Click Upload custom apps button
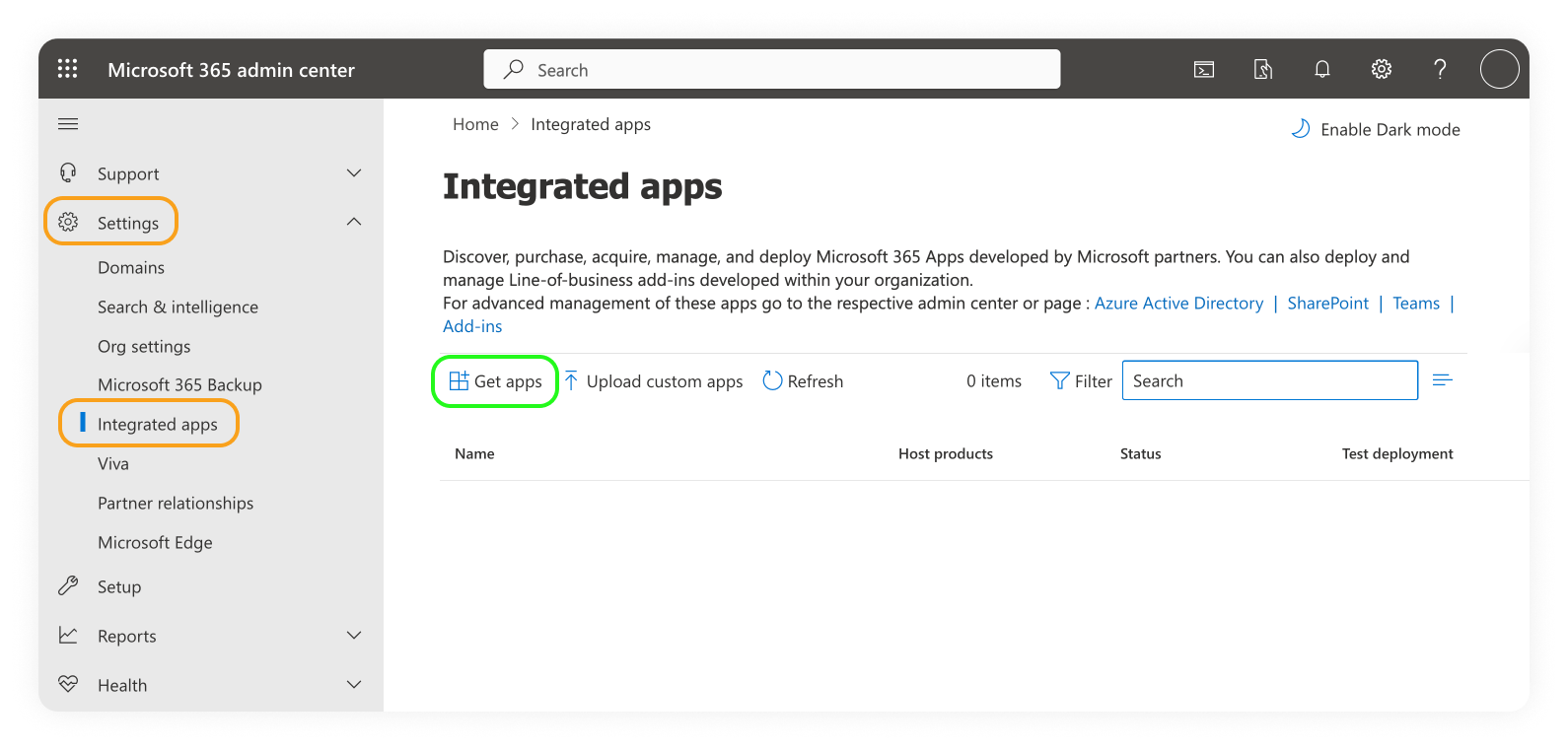 [x=654, y=381]
